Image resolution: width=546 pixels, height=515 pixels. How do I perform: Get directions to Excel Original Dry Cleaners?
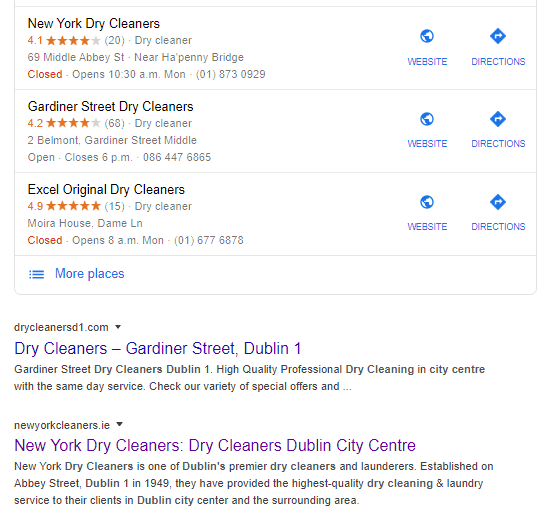coord(498,202)
